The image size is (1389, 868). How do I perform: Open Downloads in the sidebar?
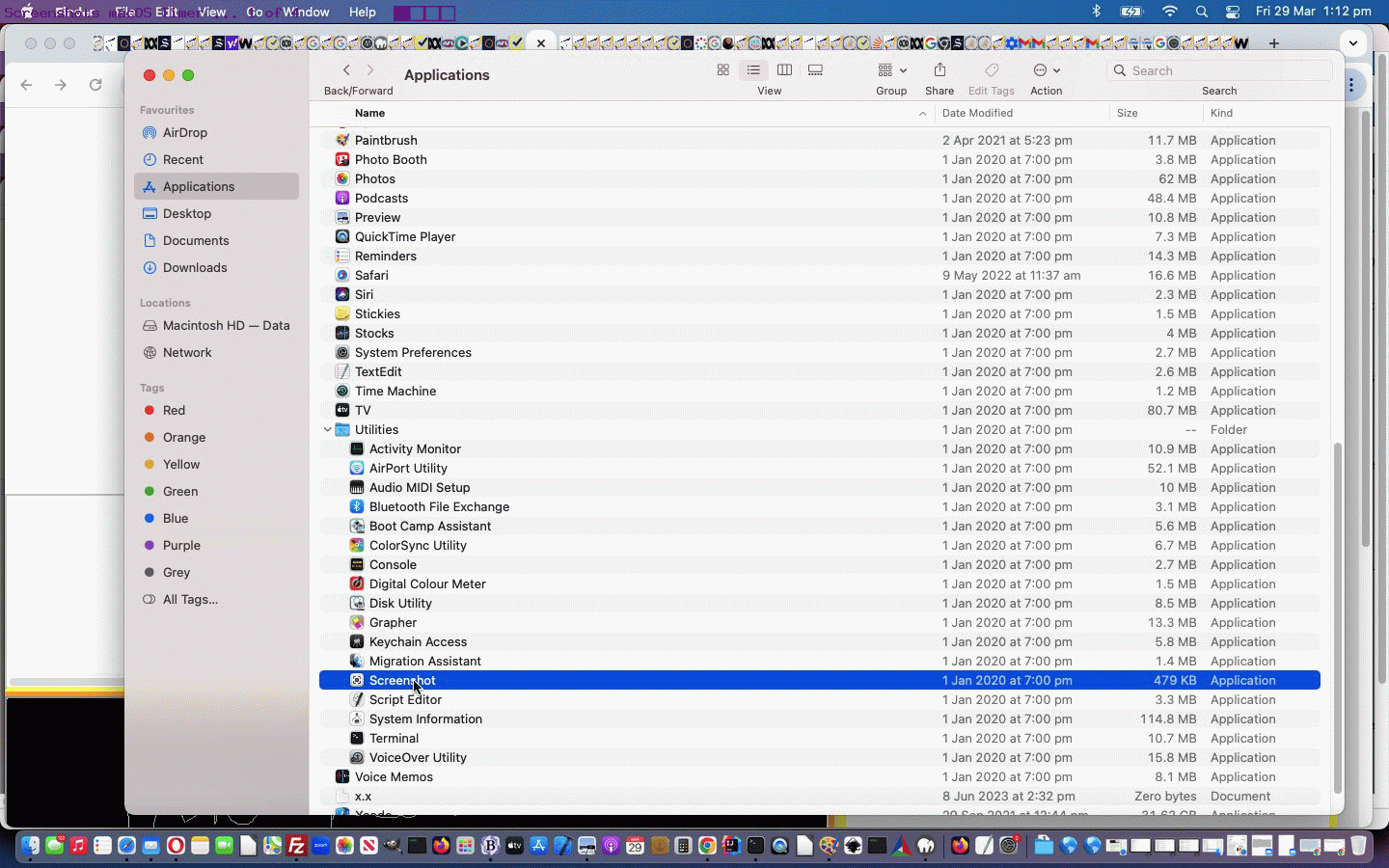pyautogui.click(x=216, y=267)
